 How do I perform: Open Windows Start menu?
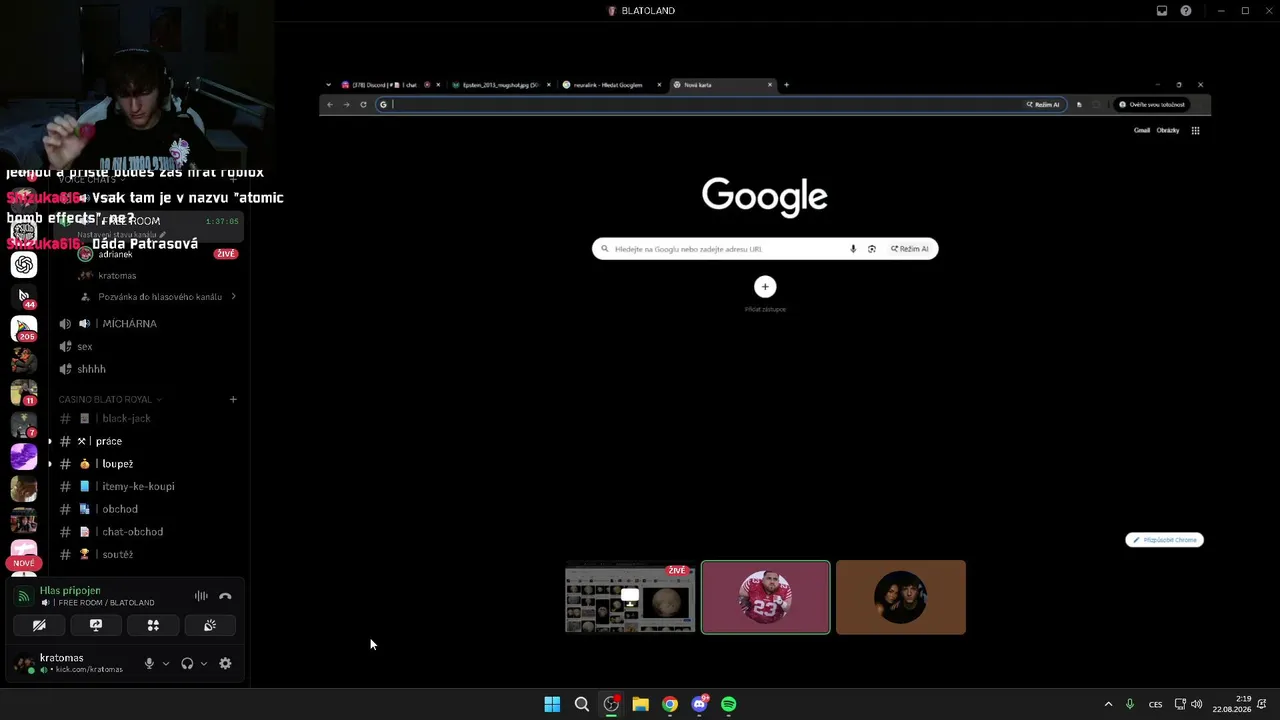point(552,704)
